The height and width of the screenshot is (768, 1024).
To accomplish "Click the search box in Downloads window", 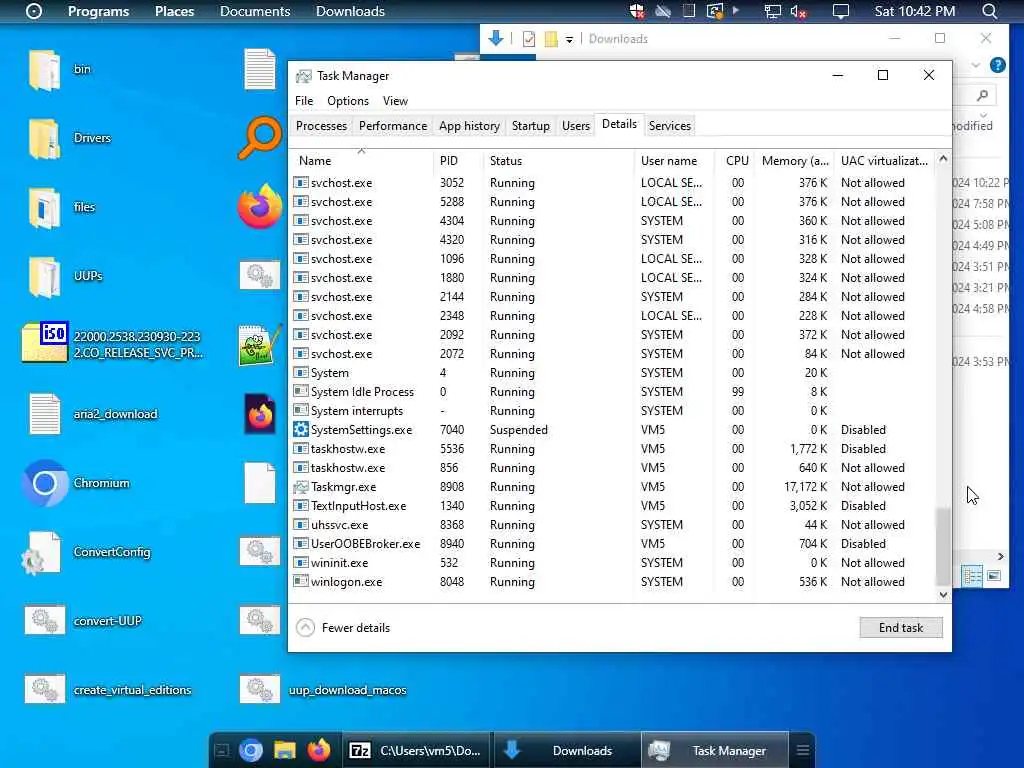I will pyautogui.click(x=976, y=95).
